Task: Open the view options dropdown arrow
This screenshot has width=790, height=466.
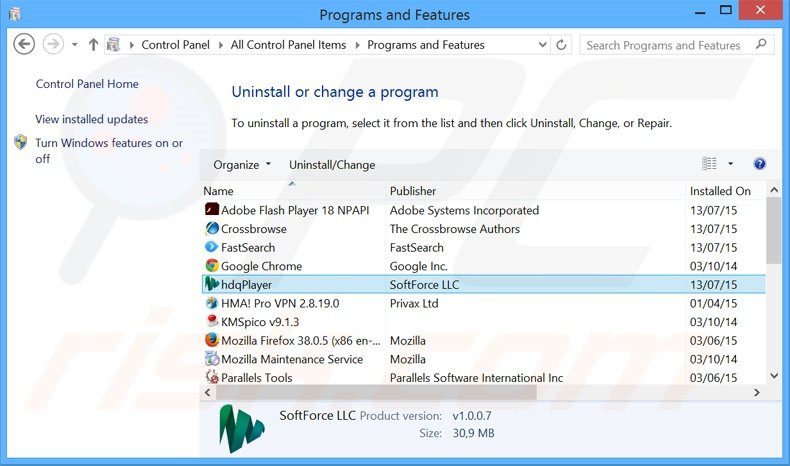Action: pos(731,164)
